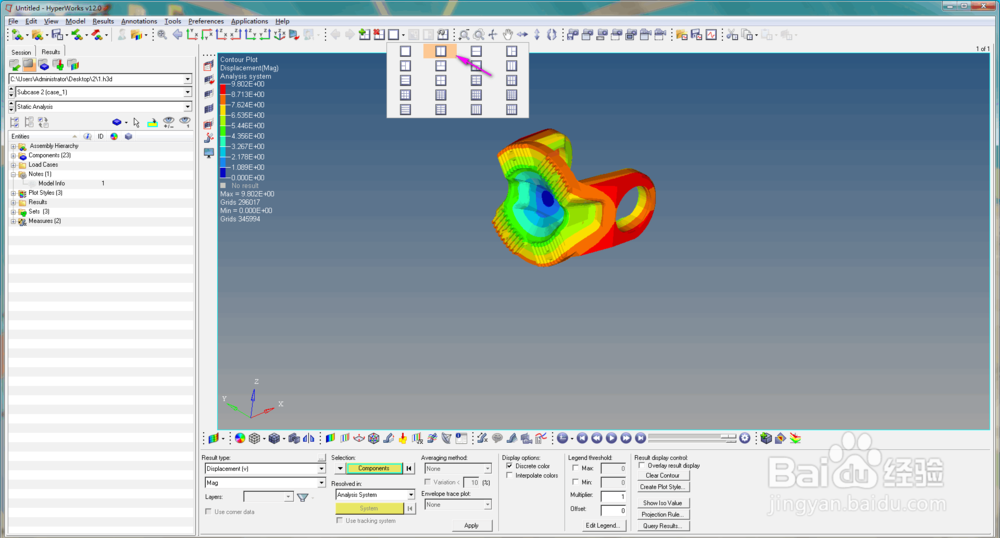
Task: Click the rotate icon in view toolbar
Action: click(552, 35)
